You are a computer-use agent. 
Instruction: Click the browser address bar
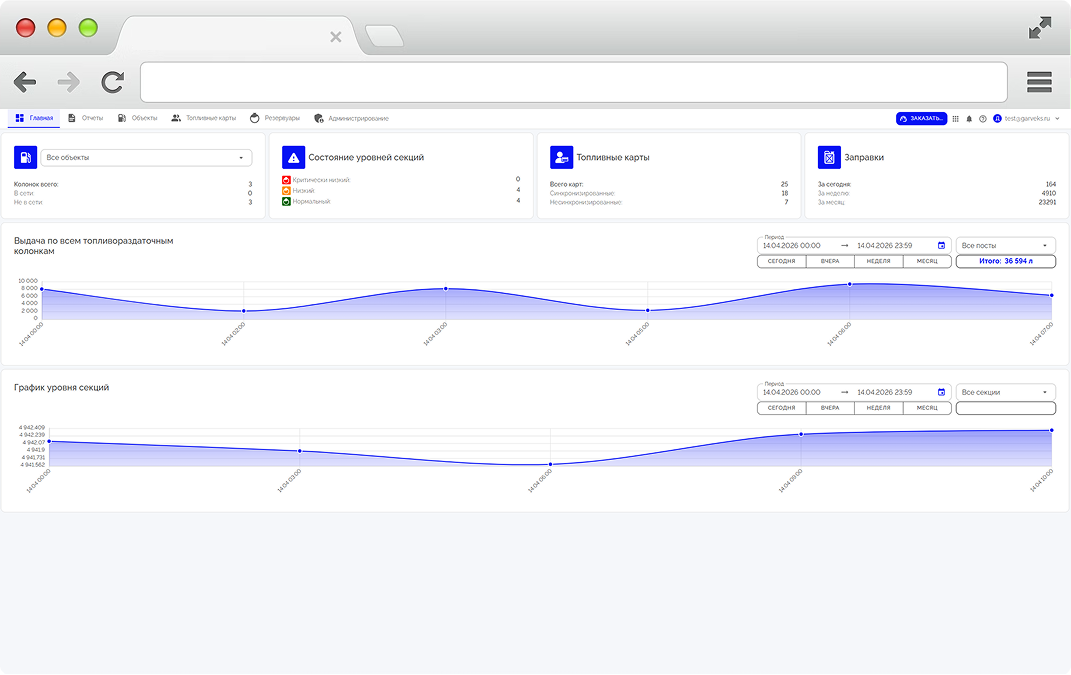(573, 82)
